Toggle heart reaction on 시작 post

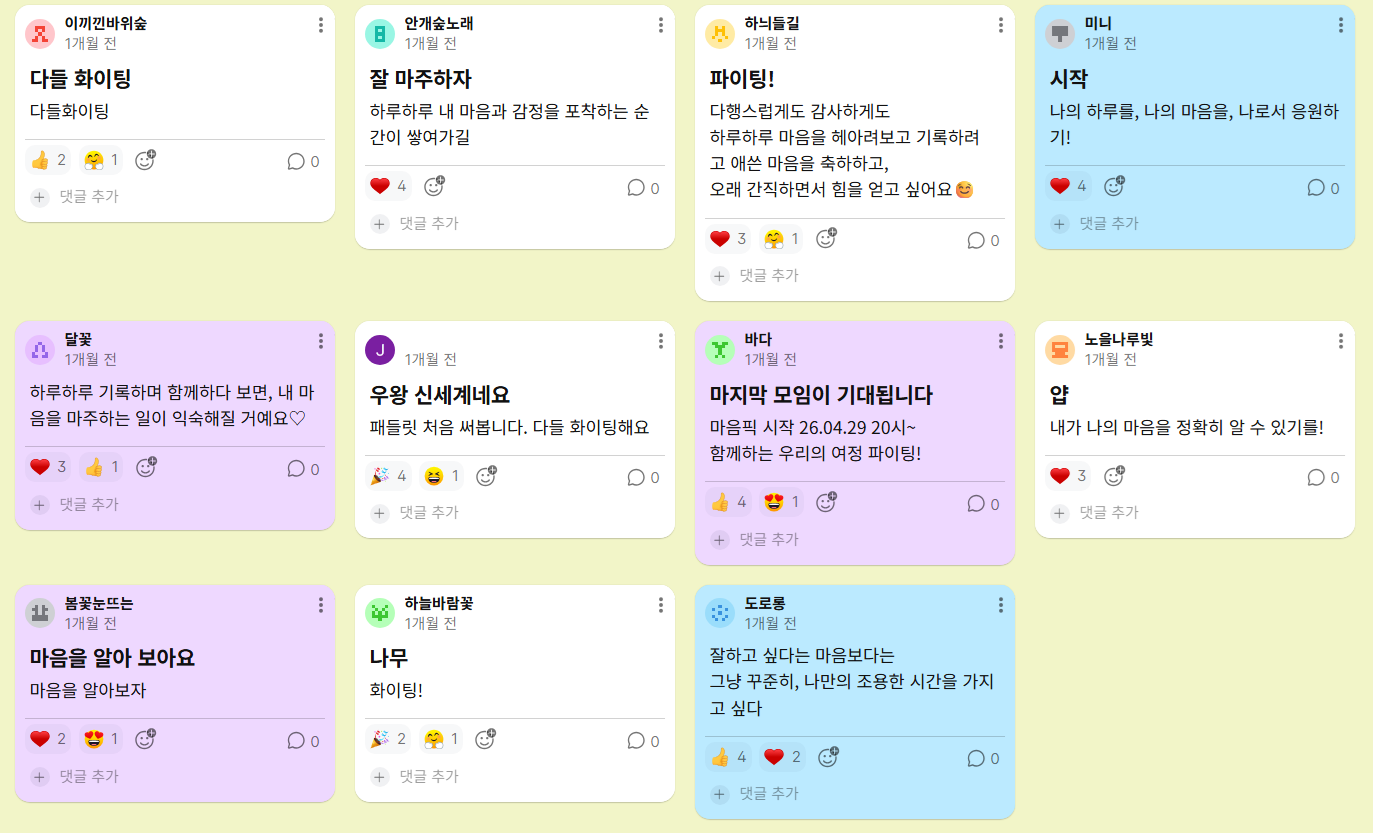[1068, 186]
